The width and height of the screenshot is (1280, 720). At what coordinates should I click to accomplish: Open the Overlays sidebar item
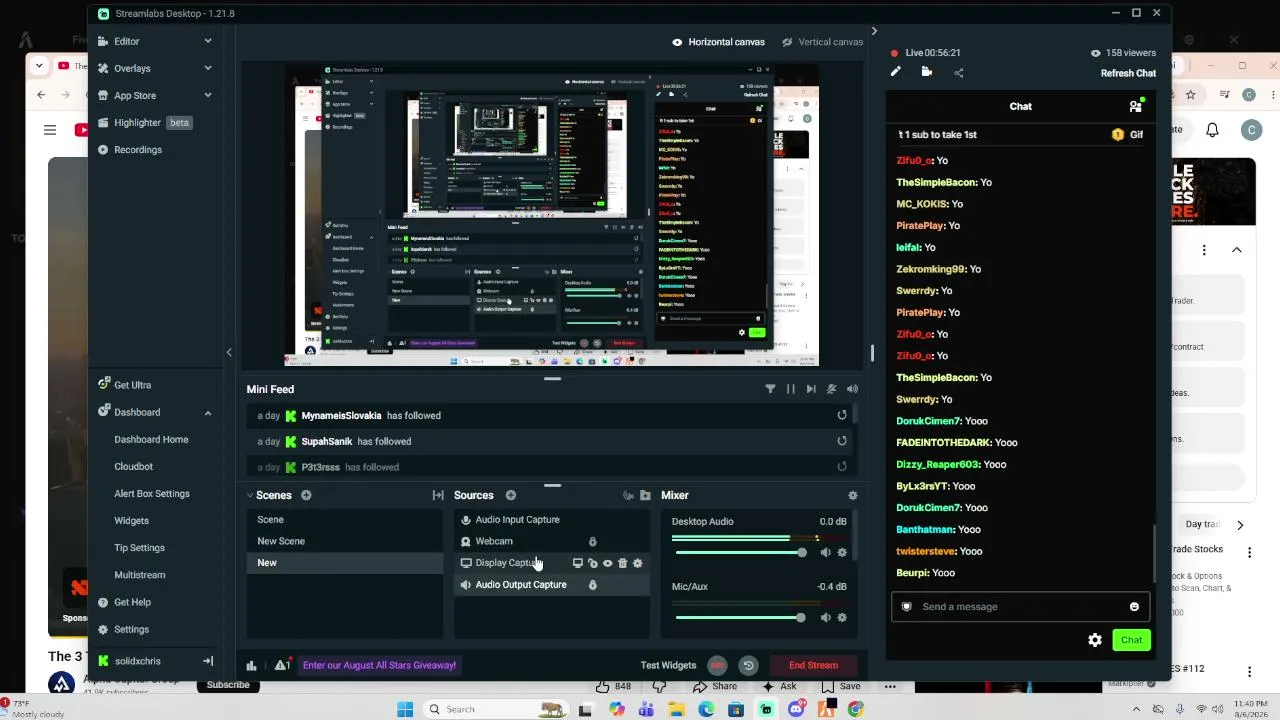click(x=132, y=68)
